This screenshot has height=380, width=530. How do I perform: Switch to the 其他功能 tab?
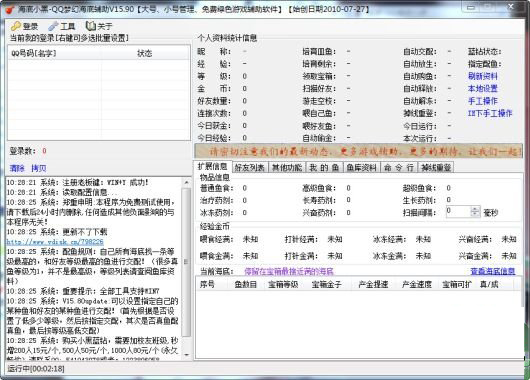pyautogui.click(x=287, y=167)
